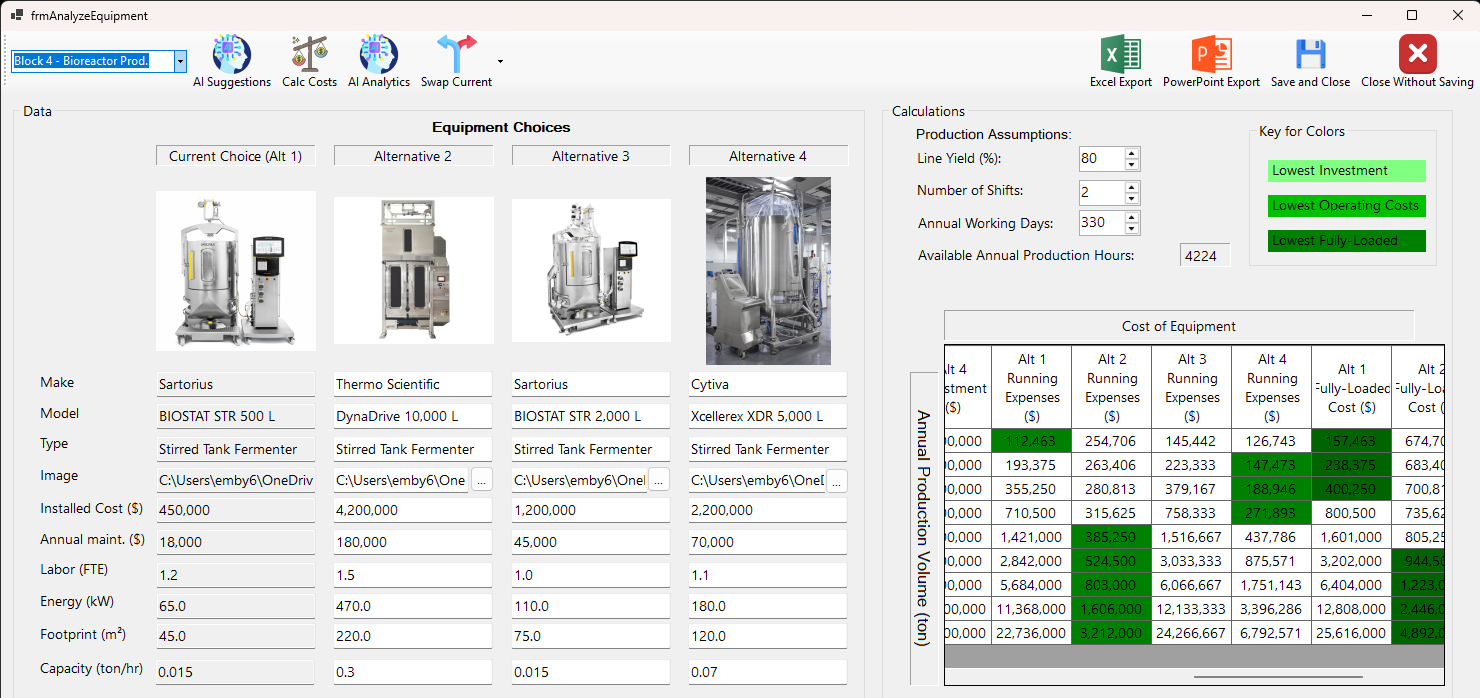Click Line Yield value field 80
Image resolution: width=1480 pixels, height=698 pixels.
1102,159
